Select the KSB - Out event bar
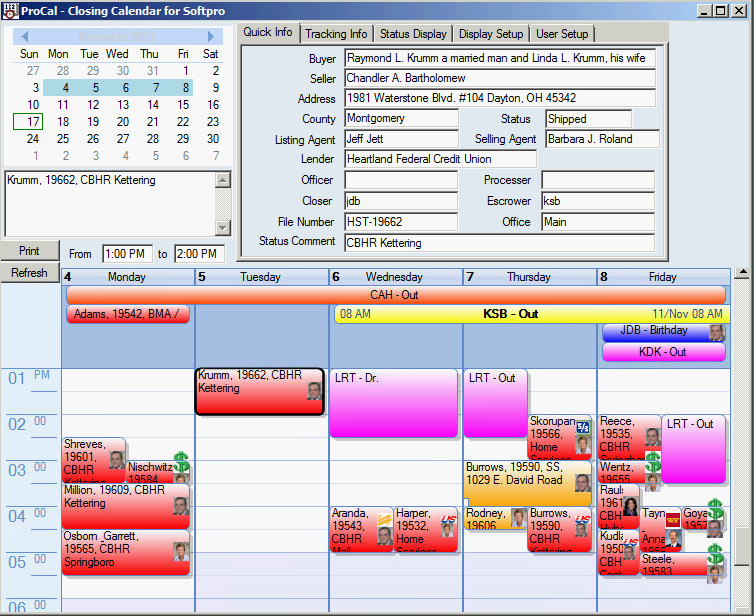 point(532,314)
